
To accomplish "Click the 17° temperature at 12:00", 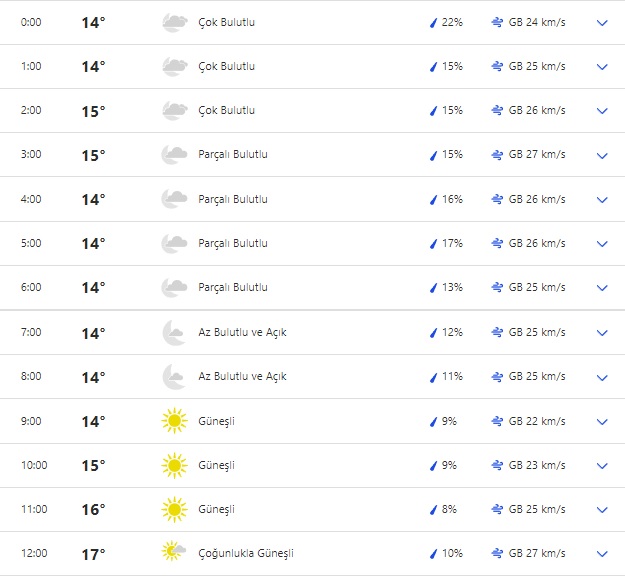I will [x=93, y=553].
